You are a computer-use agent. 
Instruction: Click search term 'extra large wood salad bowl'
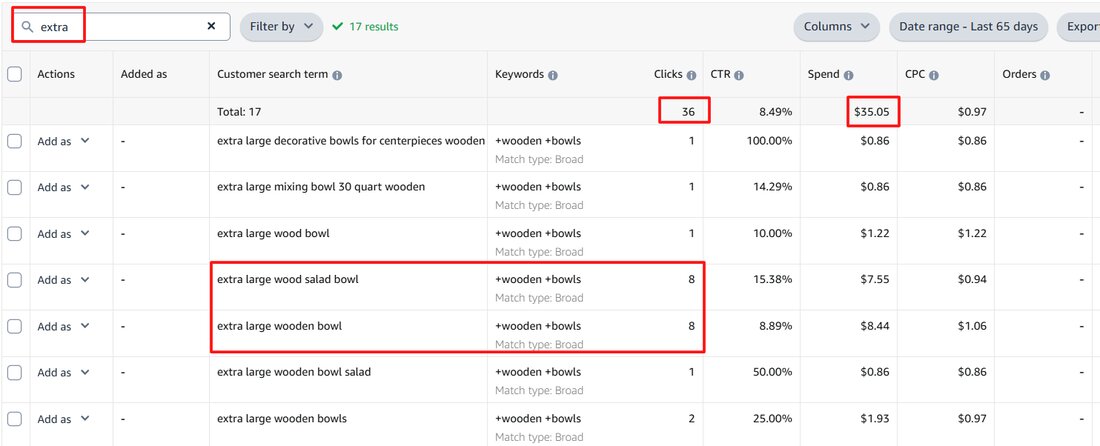[288, 279]
